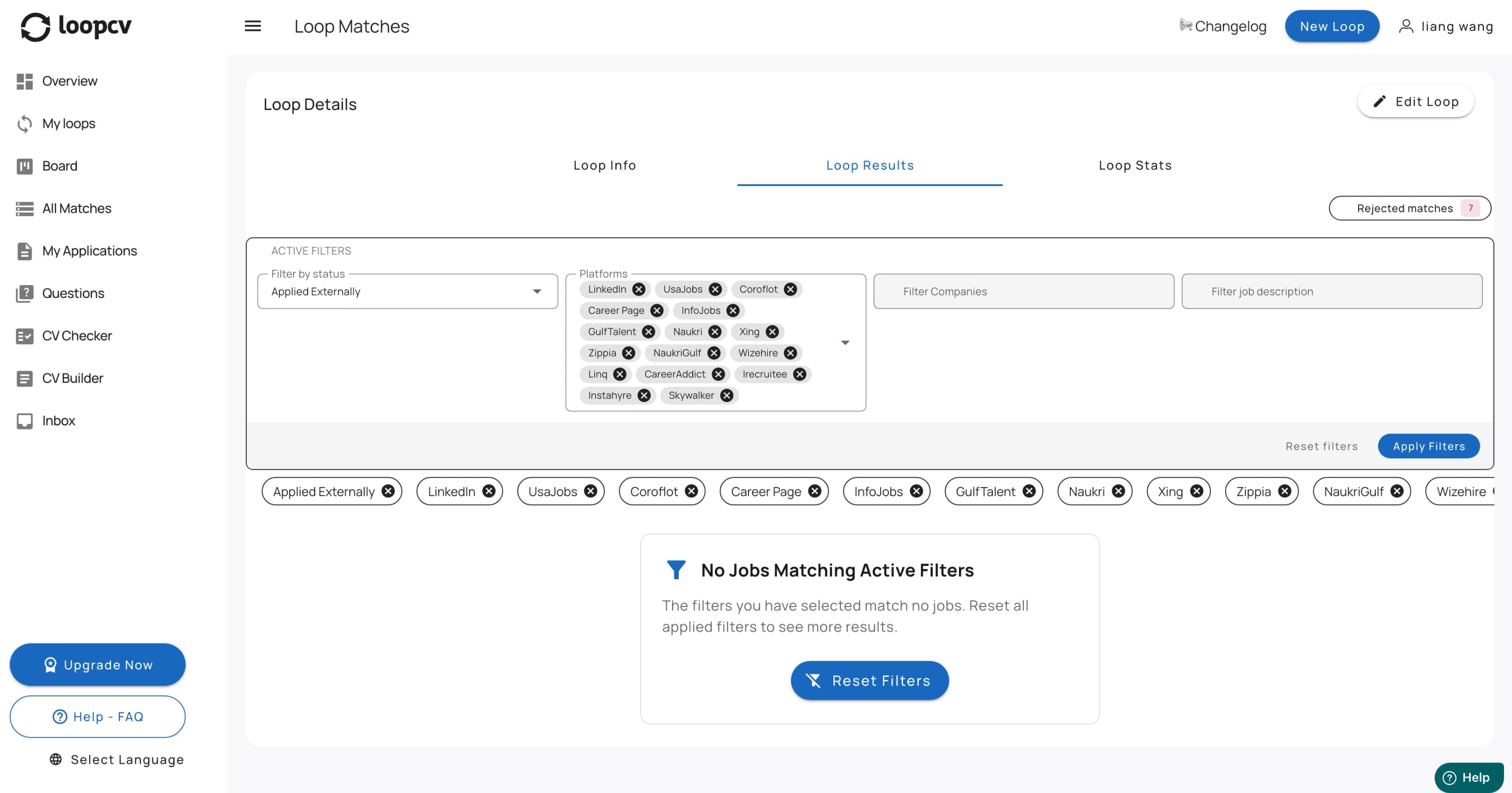The image size is (1512, 793).
Task: Remove CareerAddict chip in Platforms field
Action: coord(718,374)
